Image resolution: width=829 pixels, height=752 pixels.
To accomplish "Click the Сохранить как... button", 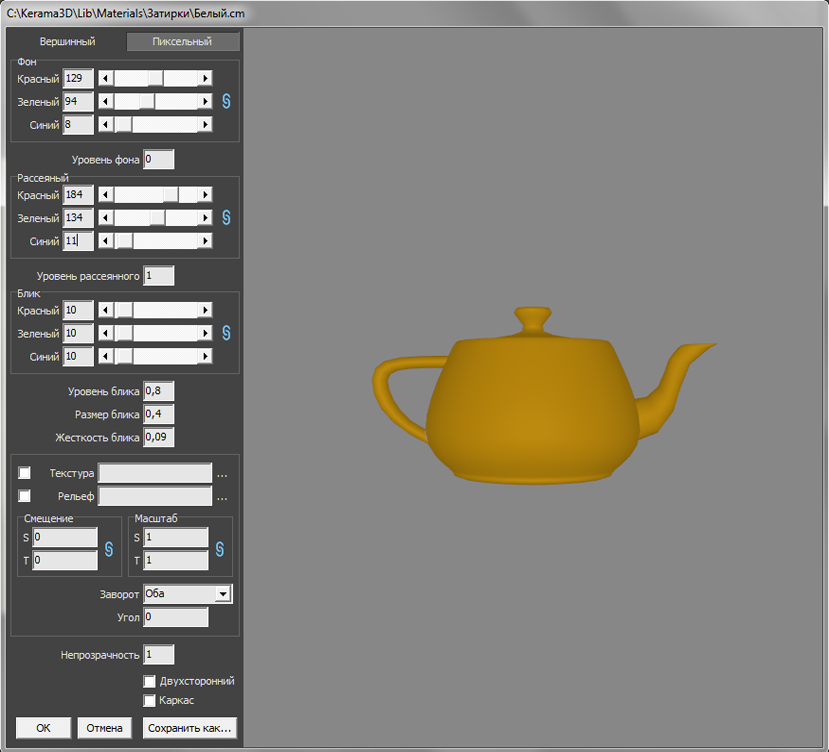I will point(190,728).
